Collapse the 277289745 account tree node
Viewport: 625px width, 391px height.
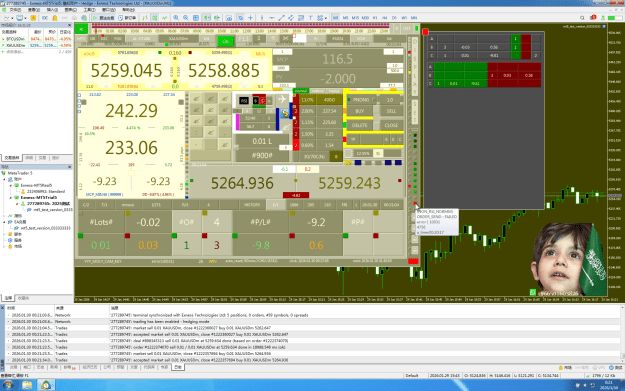pyautogui.click(x=17, y=203)
